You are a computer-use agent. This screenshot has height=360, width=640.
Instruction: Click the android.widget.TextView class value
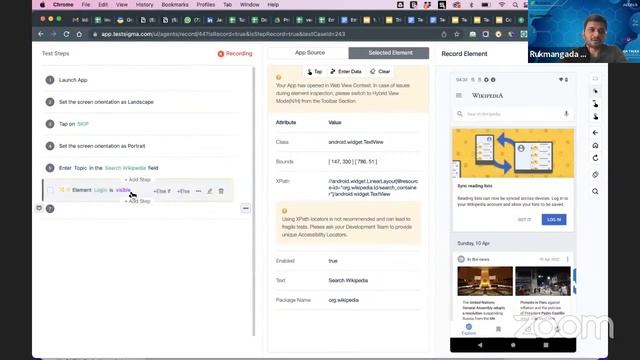[356, 142]
